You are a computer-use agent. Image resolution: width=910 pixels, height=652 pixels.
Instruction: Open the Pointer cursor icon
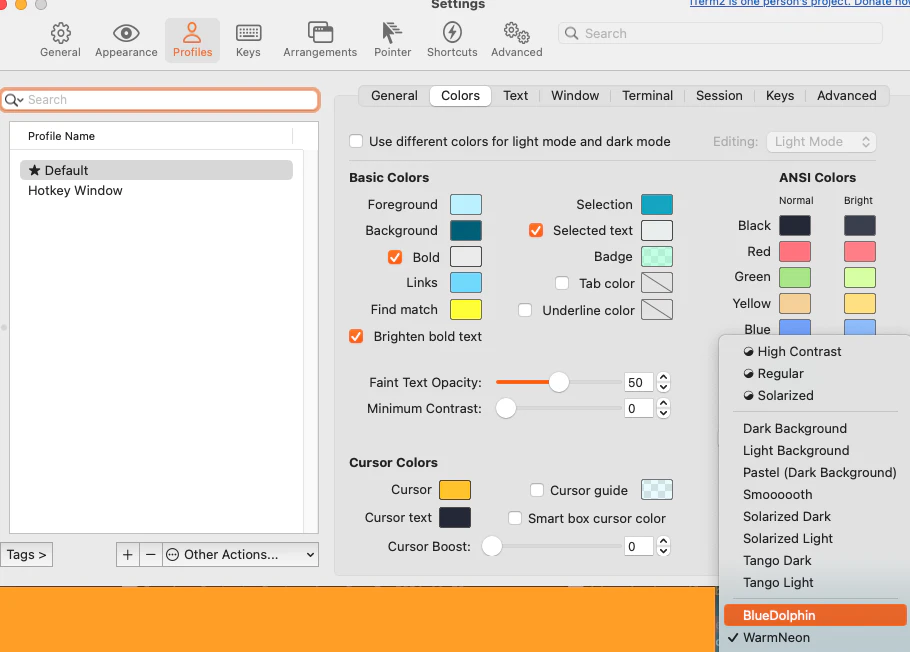392,40
